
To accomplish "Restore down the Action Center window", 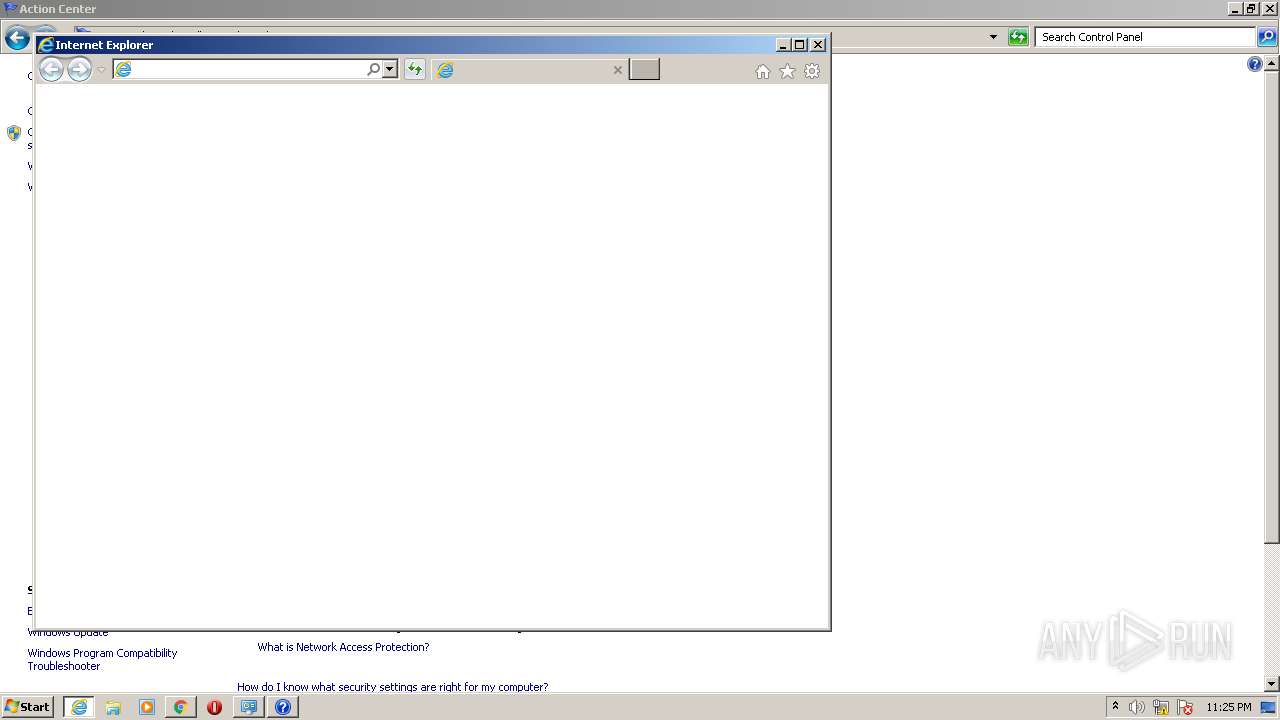I will [1251, 9].
